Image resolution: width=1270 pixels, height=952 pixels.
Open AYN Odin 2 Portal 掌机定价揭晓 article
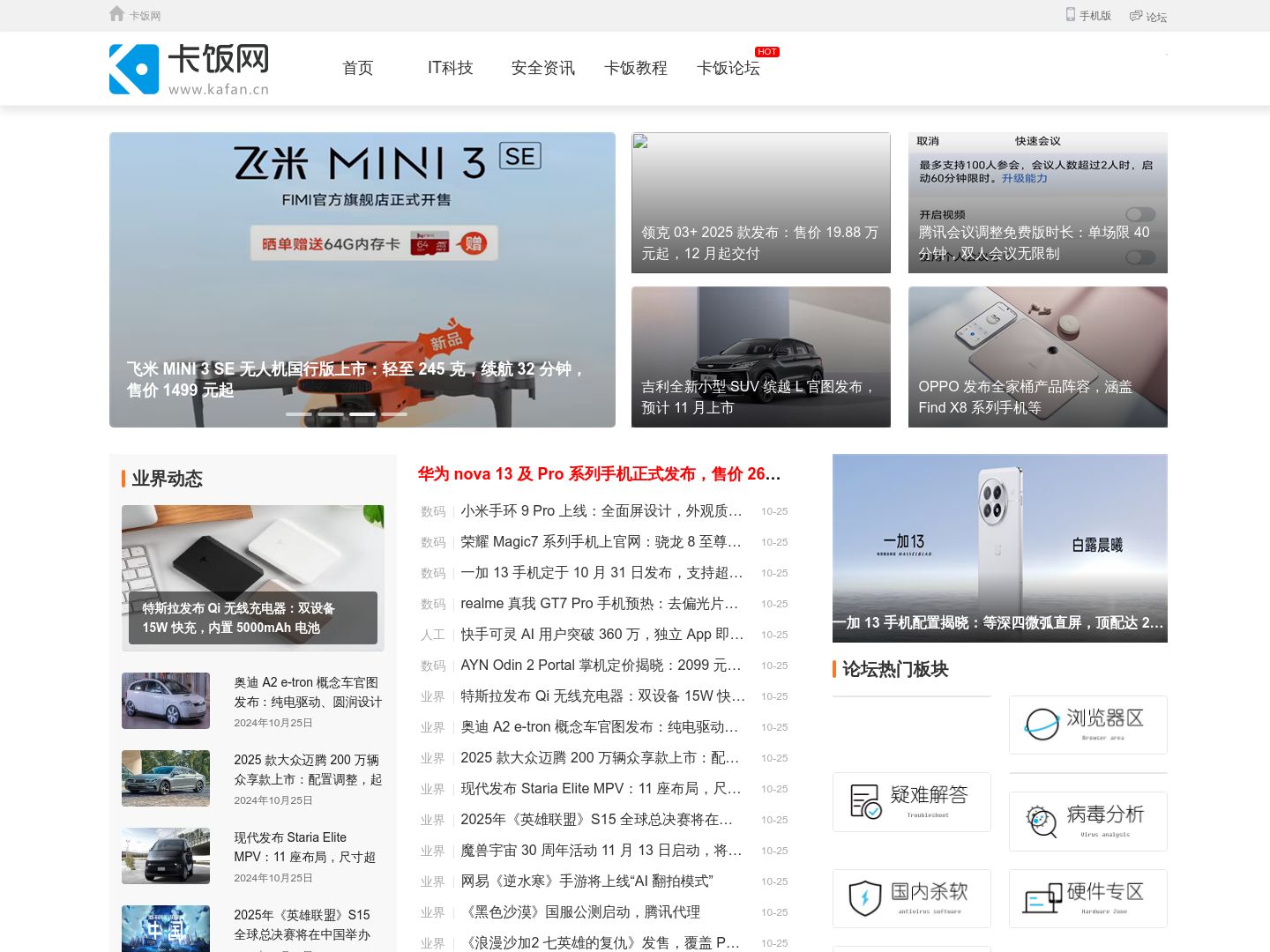click(601, 666)
